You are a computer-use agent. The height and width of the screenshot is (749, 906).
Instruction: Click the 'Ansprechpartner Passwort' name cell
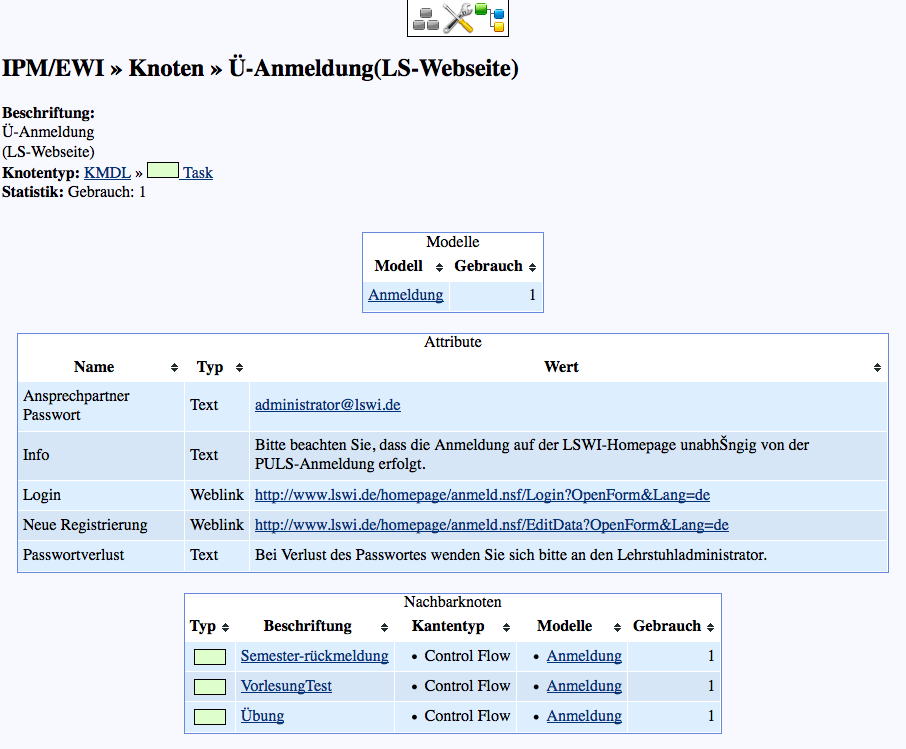click(x=101, y=406)
